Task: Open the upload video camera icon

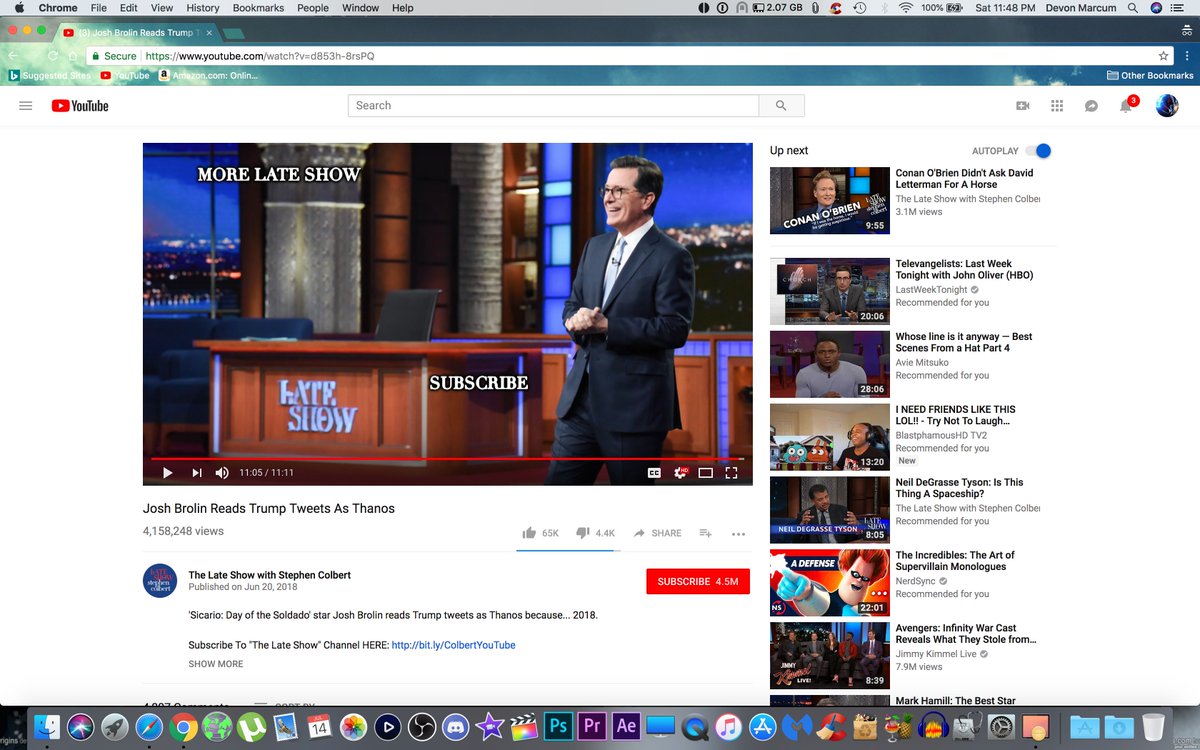Action: click(x=1023, y=106)
